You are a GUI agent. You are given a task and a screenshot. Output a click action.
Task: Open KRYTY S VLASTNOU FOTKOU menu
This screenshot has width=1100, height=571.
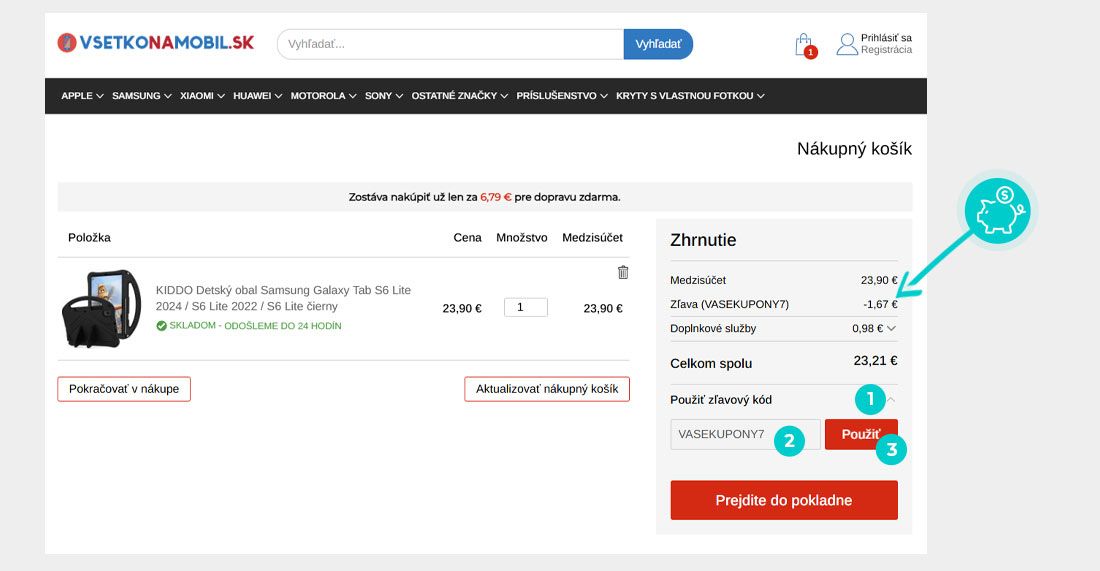tap(690, 96)
